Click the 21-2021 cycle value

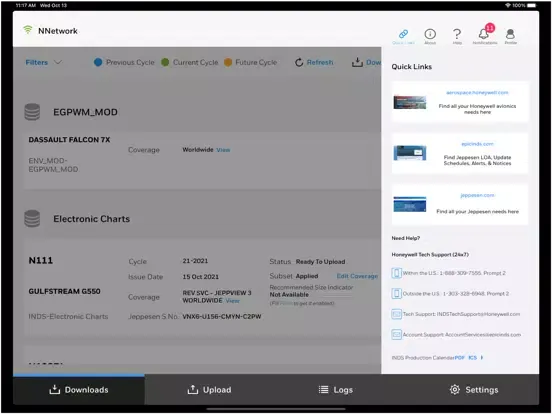point(195,261)
